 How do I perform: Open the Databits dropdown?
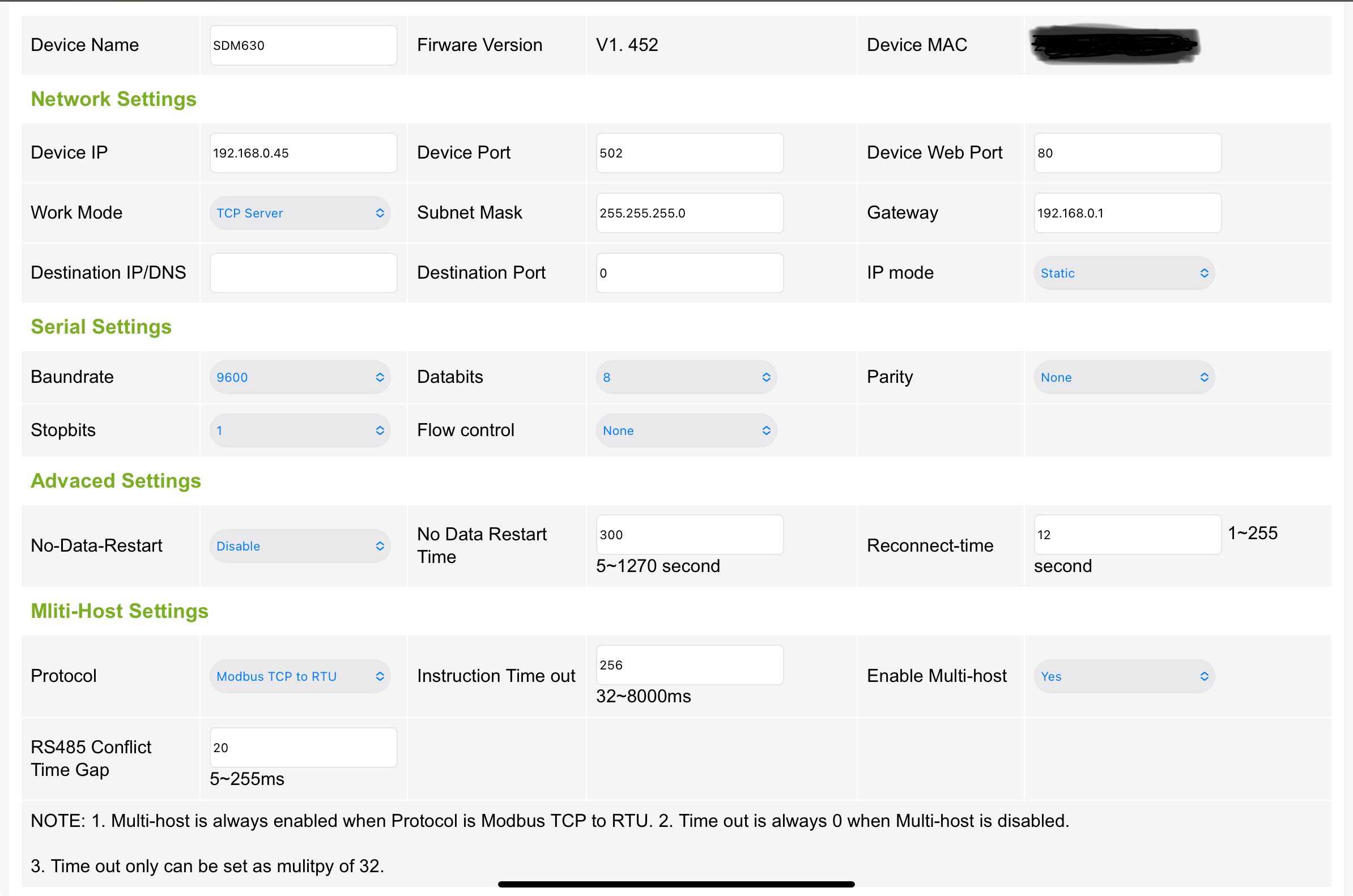click(x=686, y=377)
